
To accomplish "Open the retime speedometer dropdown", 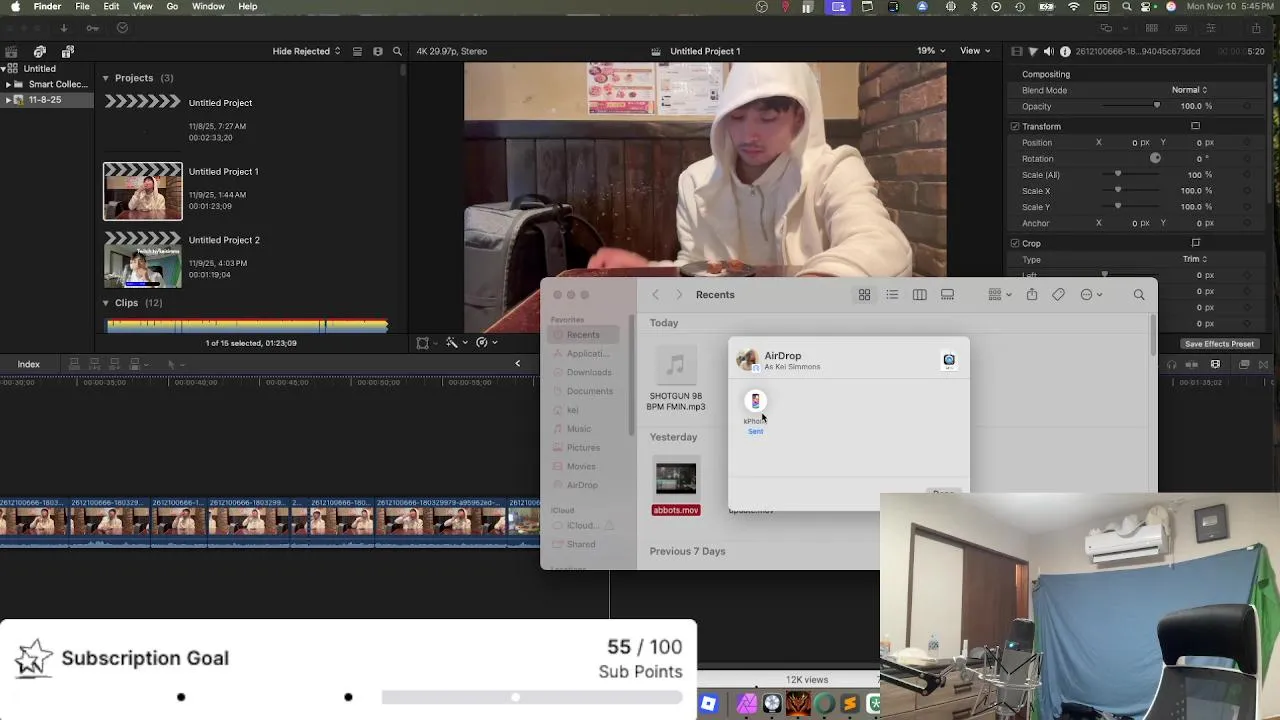I will click(487, 343).
